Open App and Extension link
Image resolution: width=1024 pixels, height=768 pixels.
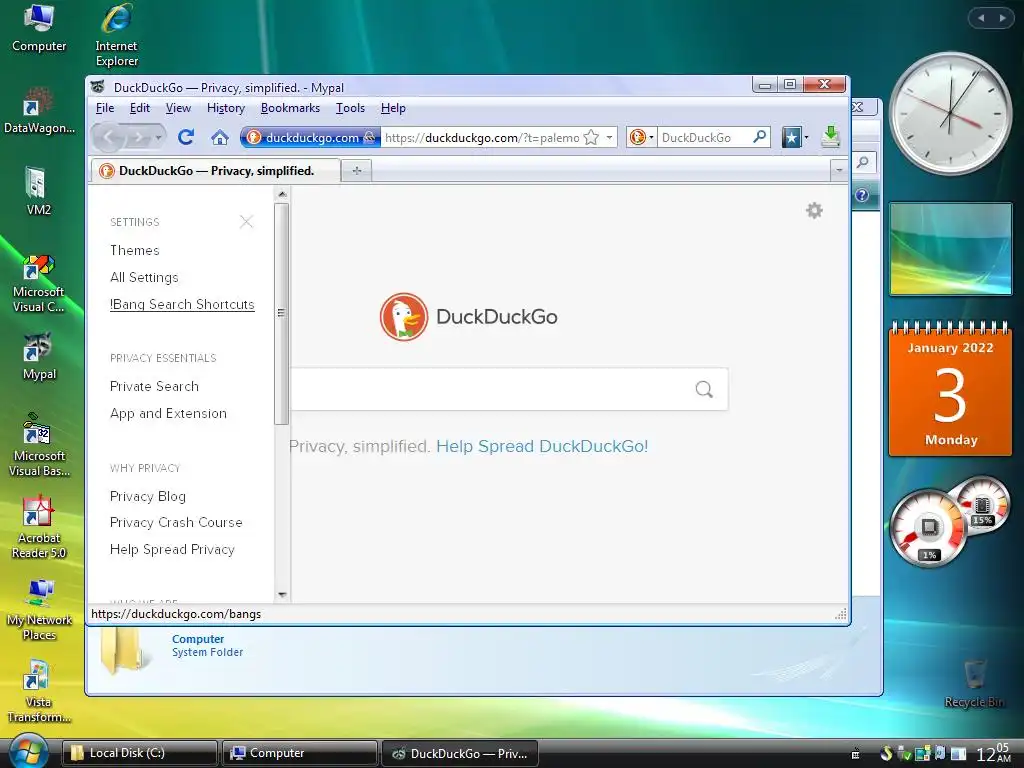(168, 413)
